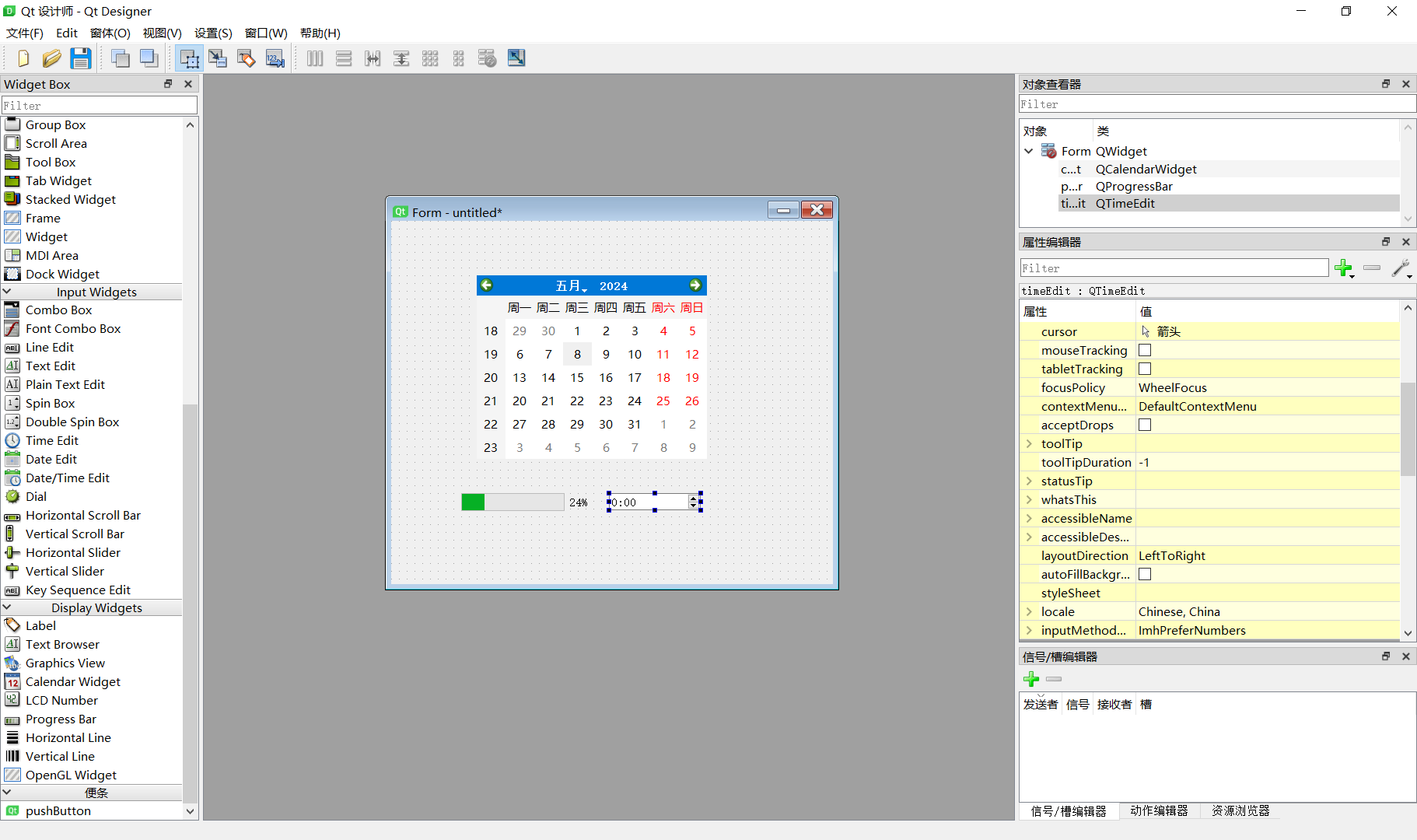1417x840 pixels.
Task: Click the Save toolbar icon
Action: click(81, 58)
